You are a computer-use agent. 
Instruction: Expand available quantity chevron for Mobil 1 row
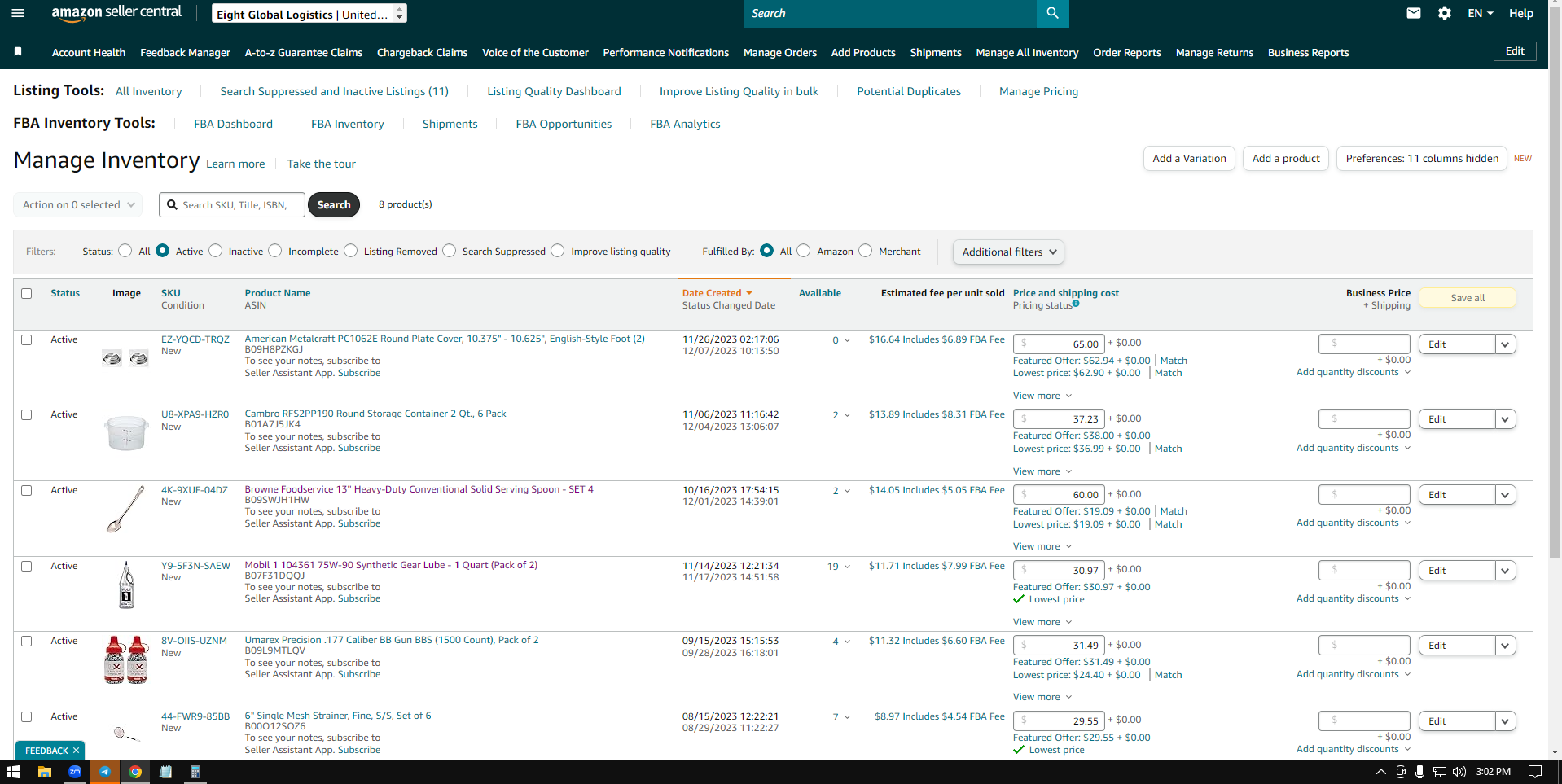(x=847, y=567)
